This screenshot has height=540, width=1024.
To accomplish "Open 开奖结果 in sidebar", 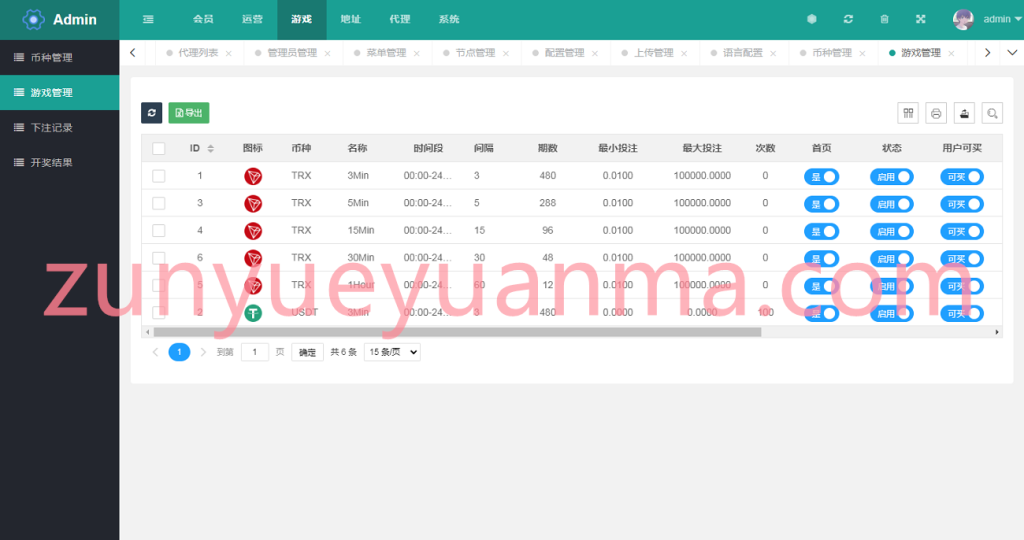I will tap(59, 163).
